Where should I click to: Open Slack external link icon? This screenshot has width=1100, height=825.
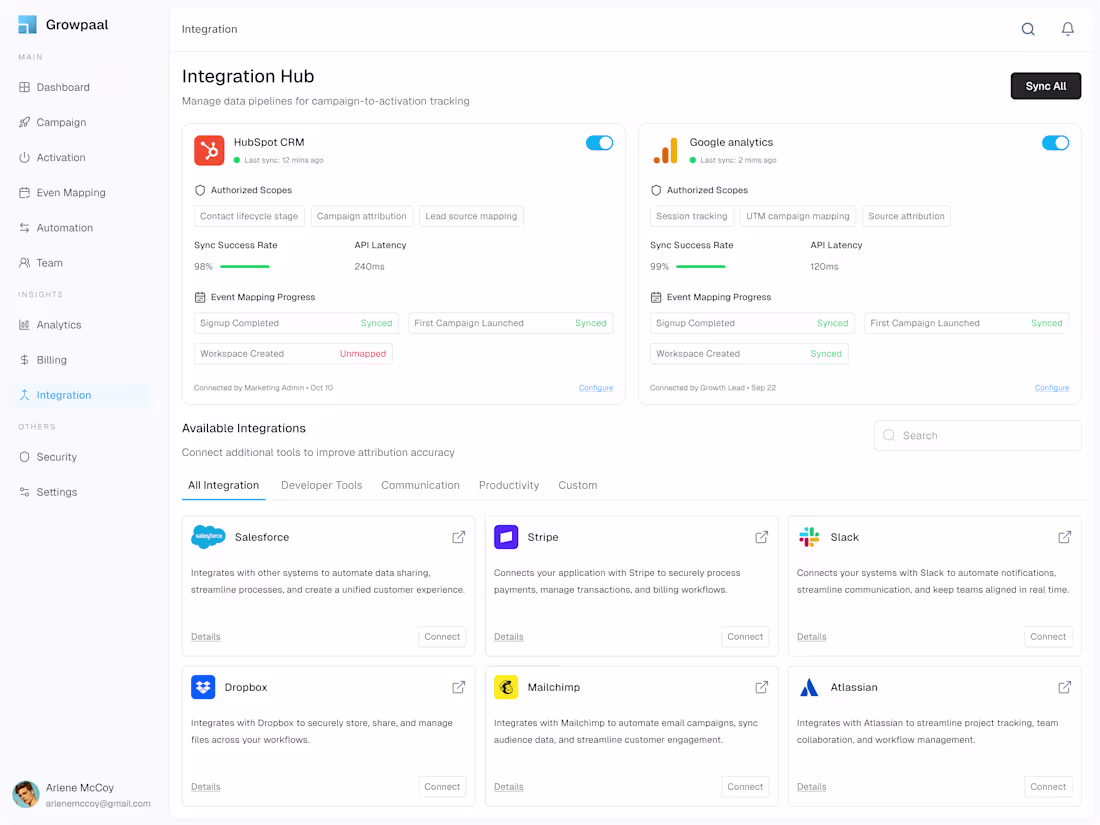[1064, 537]
